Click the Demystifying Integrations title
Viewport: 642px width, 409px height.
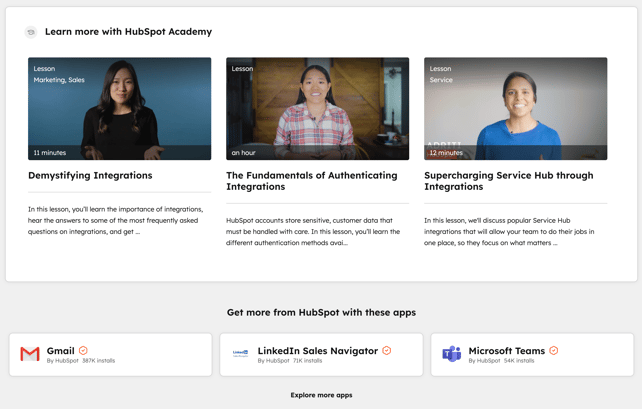[90, 175]
